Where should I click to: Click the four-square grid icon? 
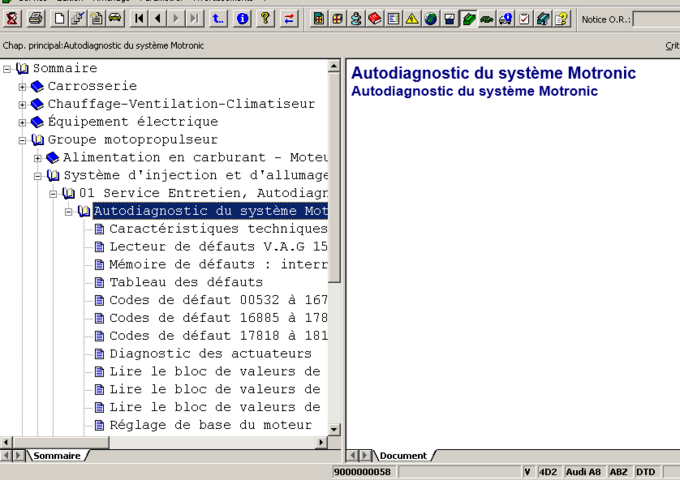coord(337,19)
